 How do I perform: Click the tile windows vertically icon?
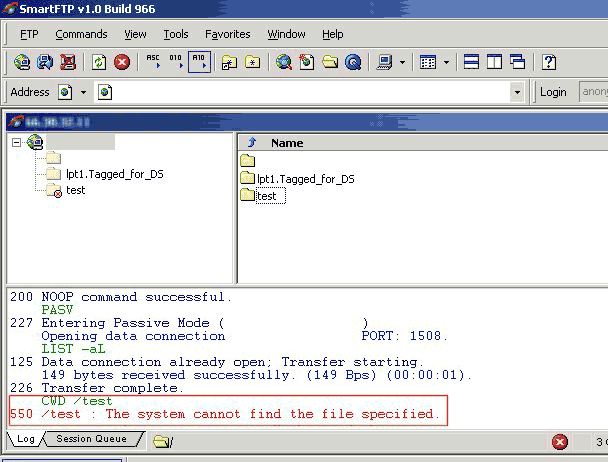click(x=494, y=62)
